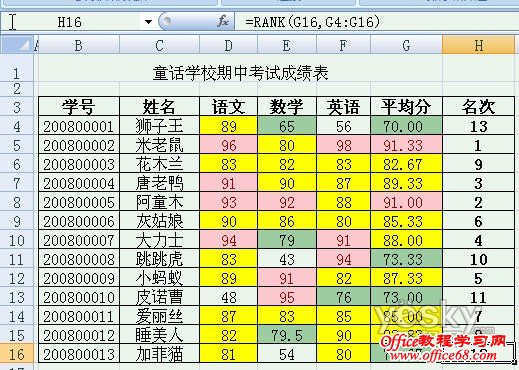Viewport: 519px width, 370px height.
Task: Click the 数学 header cell
Action: coord(287,107)
